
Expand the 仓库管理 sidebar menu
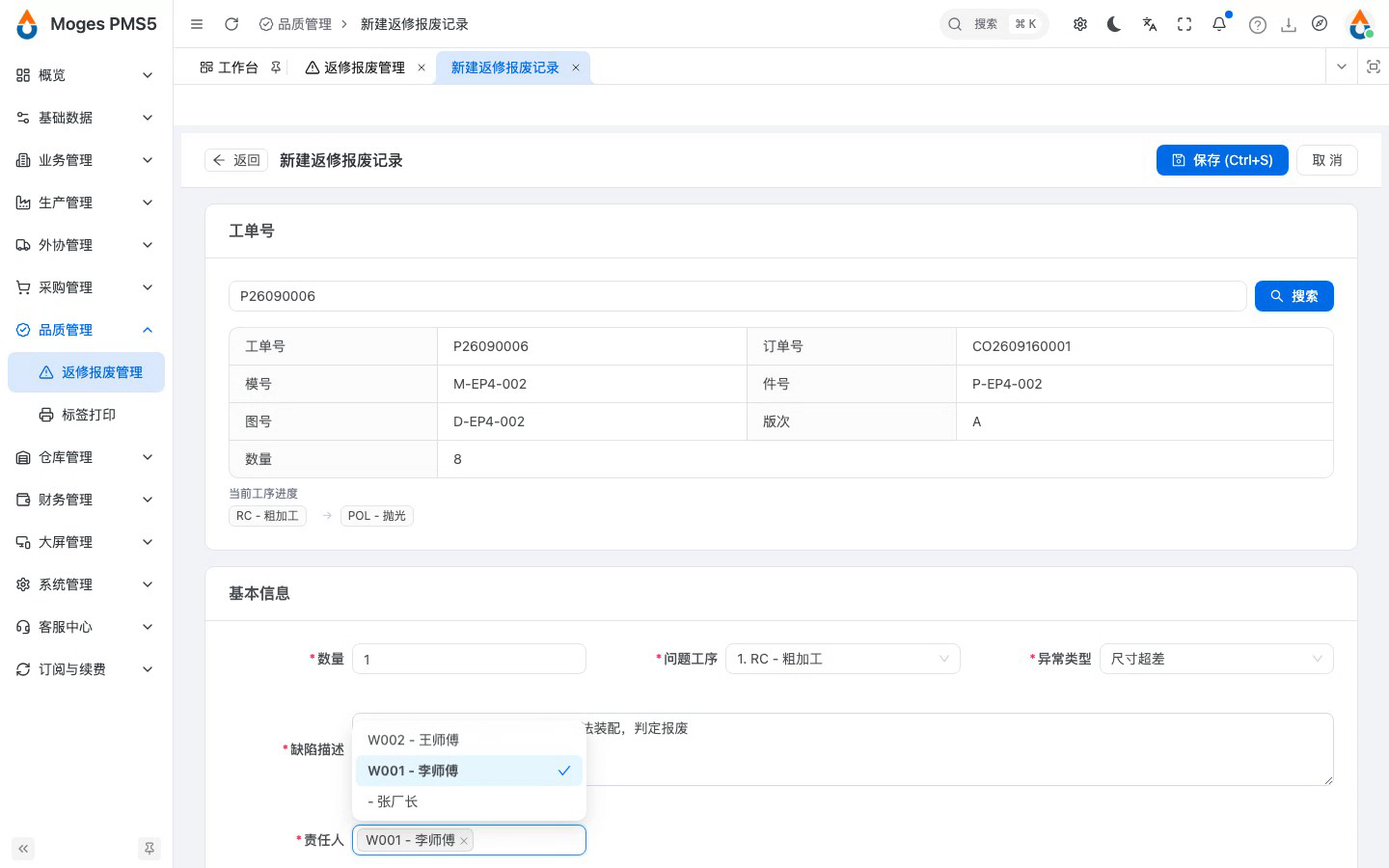(86, 457)
